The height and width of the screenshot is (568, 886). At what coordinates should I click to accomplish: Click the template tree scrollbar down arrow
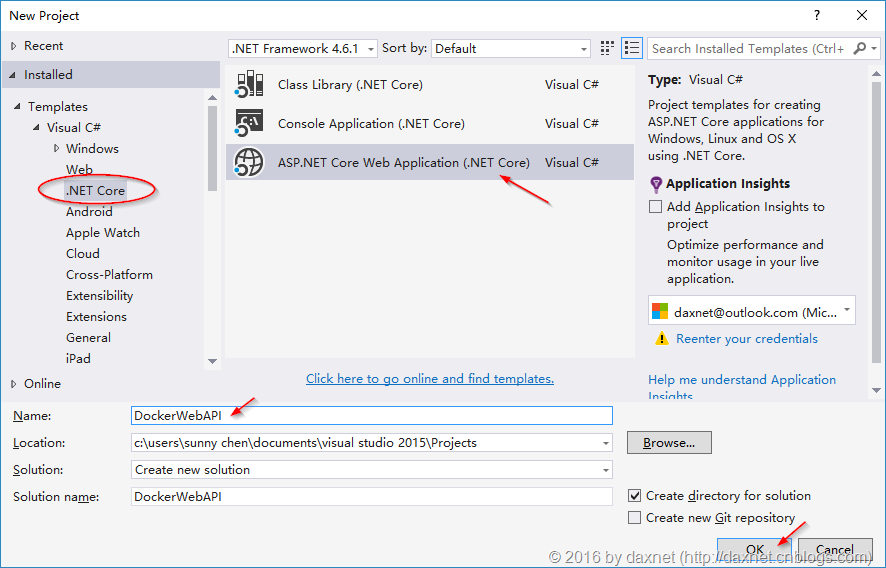[212, 361]
